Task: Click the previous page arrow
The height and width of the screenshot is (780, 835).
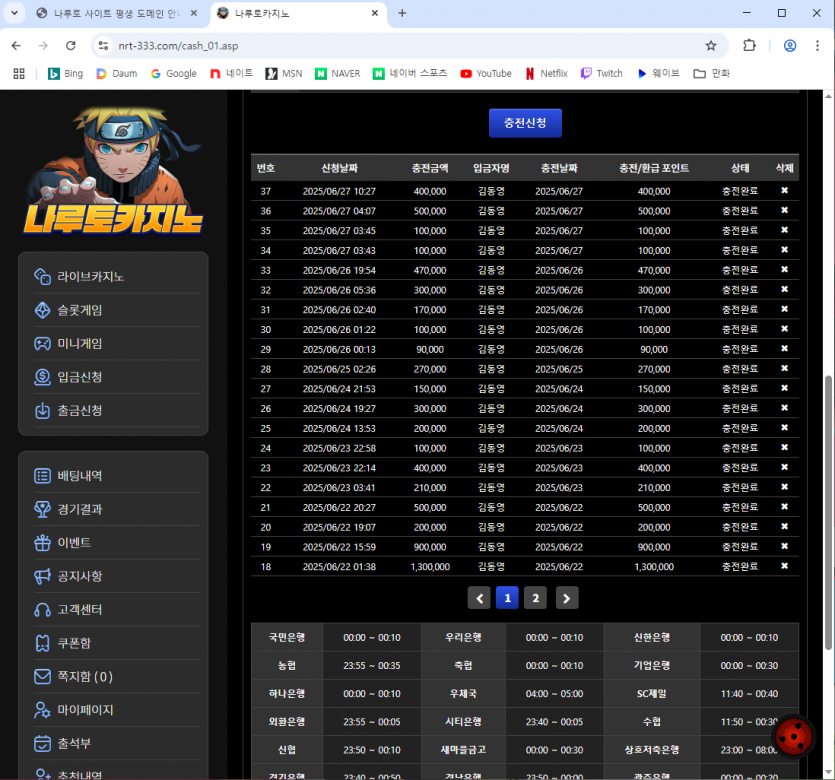Action: 479,598
